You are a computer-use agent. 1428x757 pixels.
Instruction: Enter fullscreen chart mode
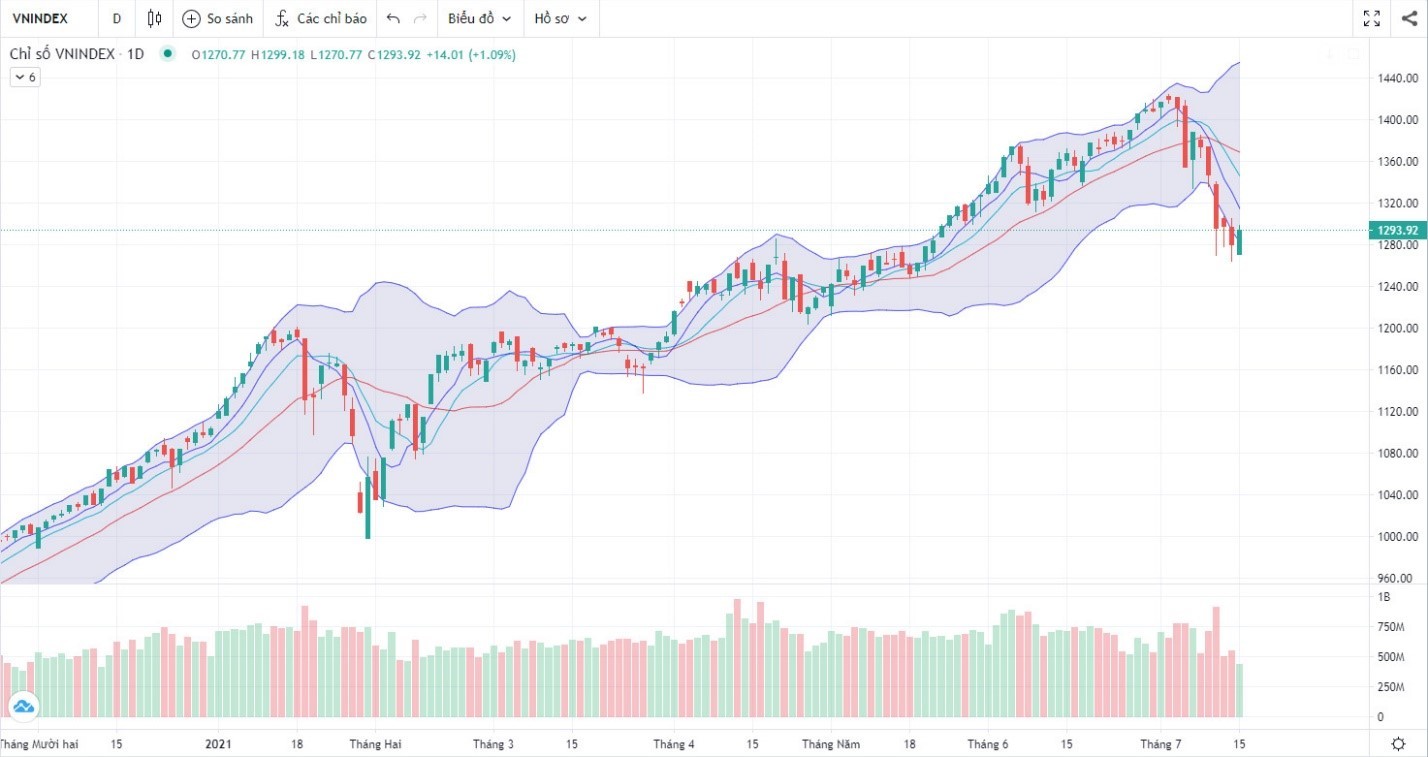(x=1372, y=18)
